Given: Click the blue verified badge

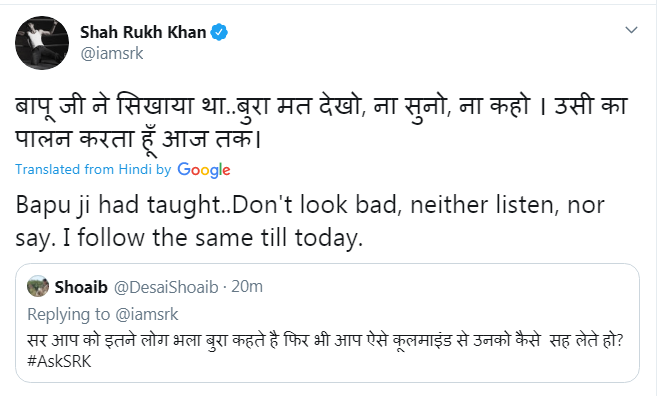Looking at the screenshot, I should tap(219, 32).
